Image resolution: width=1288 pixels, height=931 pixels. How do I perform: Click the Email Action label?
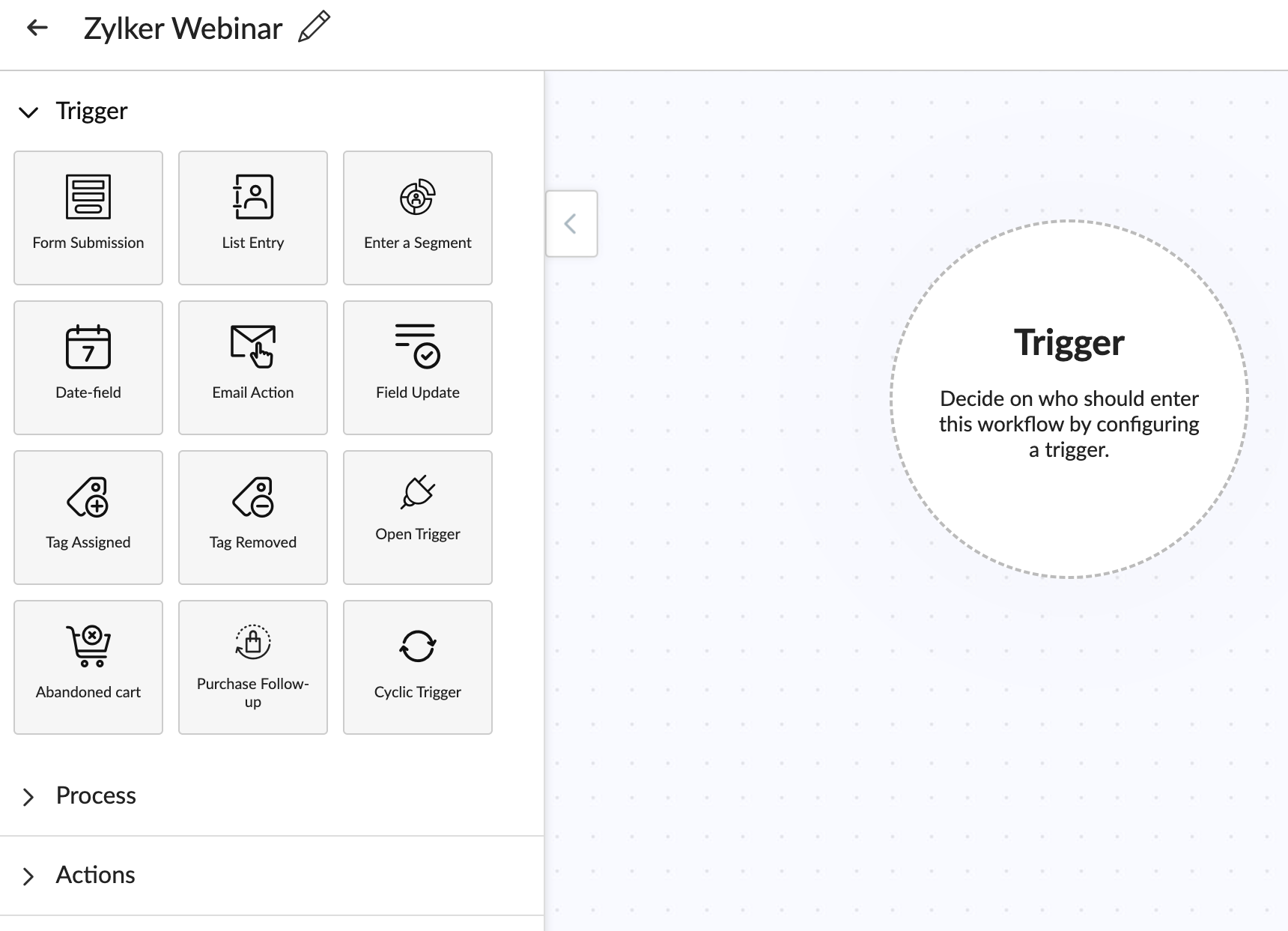pos(253,392)
